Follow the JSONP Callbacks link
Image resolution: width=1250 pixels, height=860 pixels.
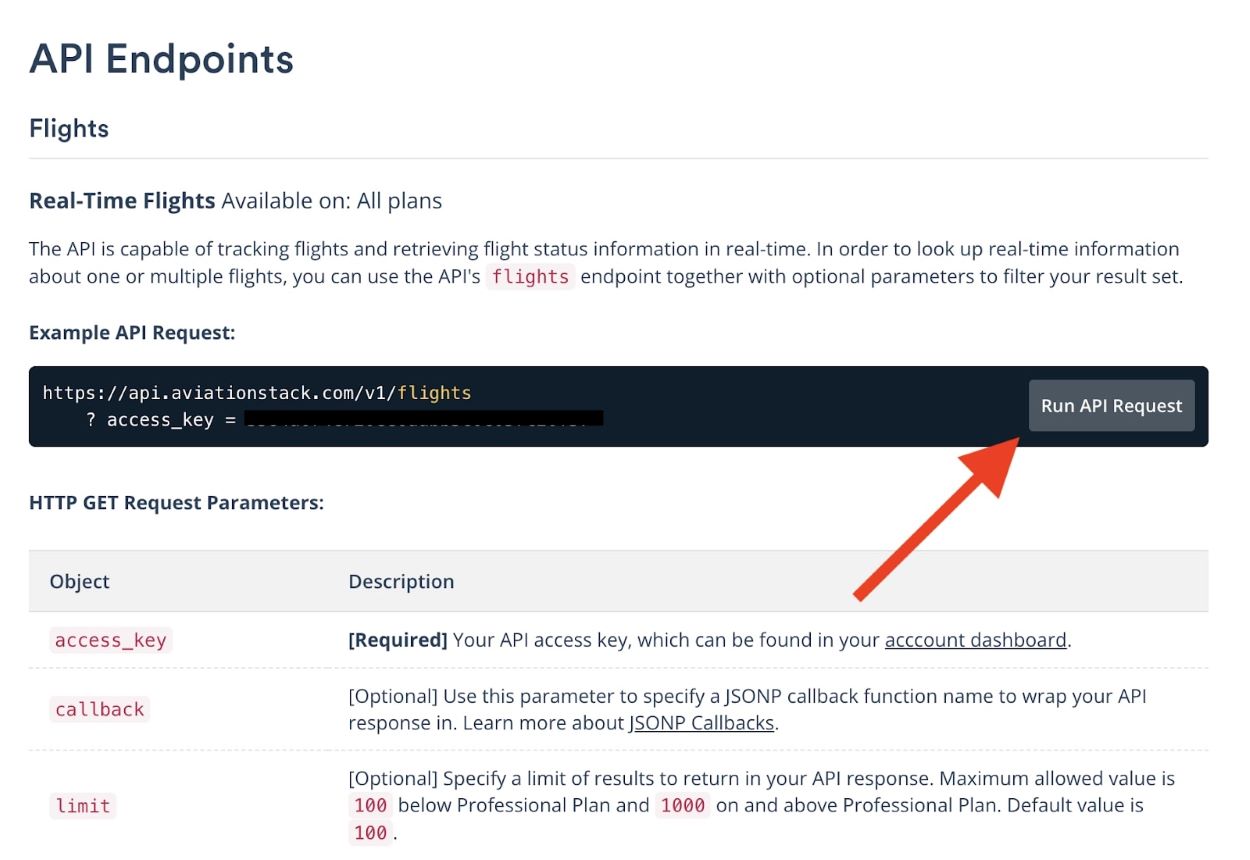701,723
